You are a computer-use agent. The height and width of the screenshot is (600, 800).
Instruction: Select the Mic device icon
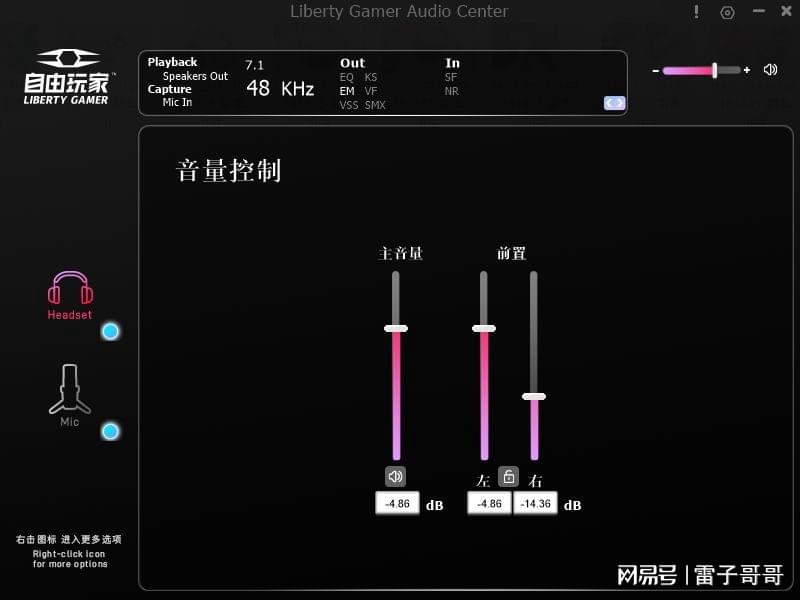pyautogui.click(x=70, y=389)
